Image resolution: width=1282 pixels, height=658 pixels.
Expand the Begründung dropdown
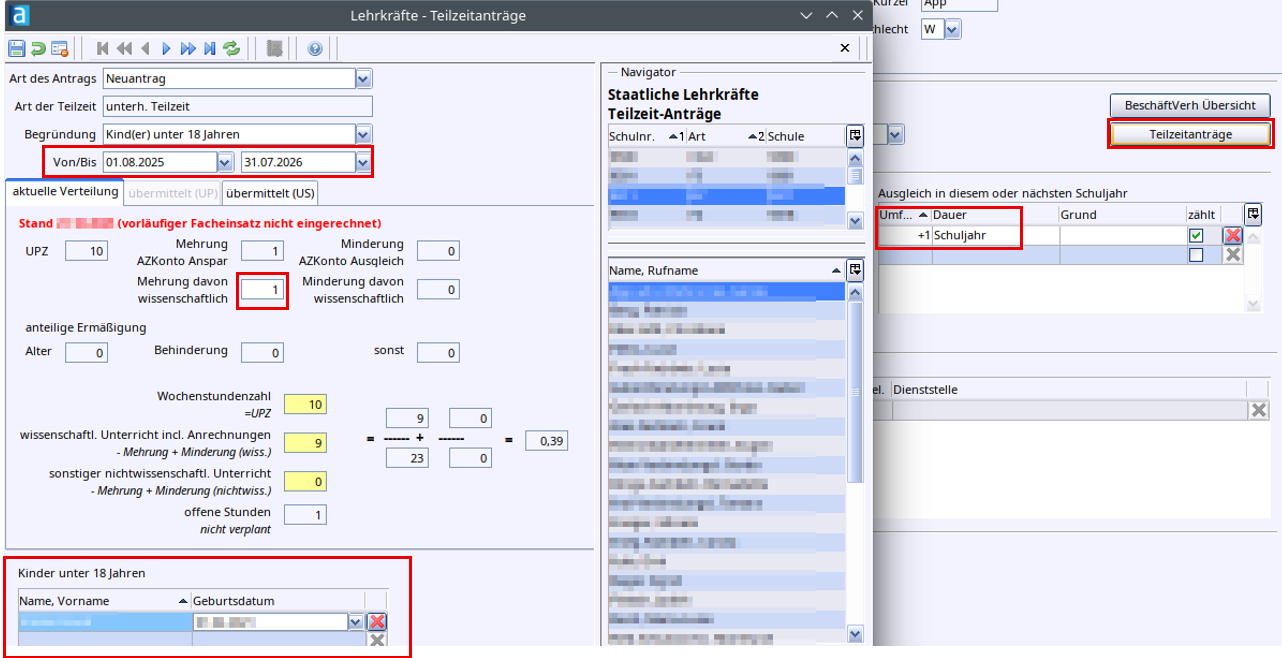click(x=363, y=134)
